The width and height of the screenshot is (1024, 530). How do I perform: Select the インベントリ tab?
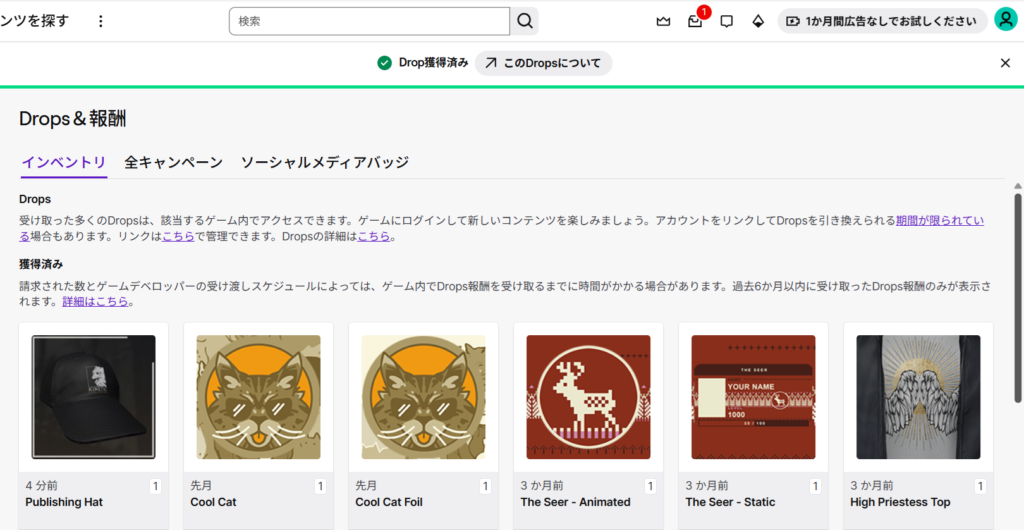pos(63,163)
